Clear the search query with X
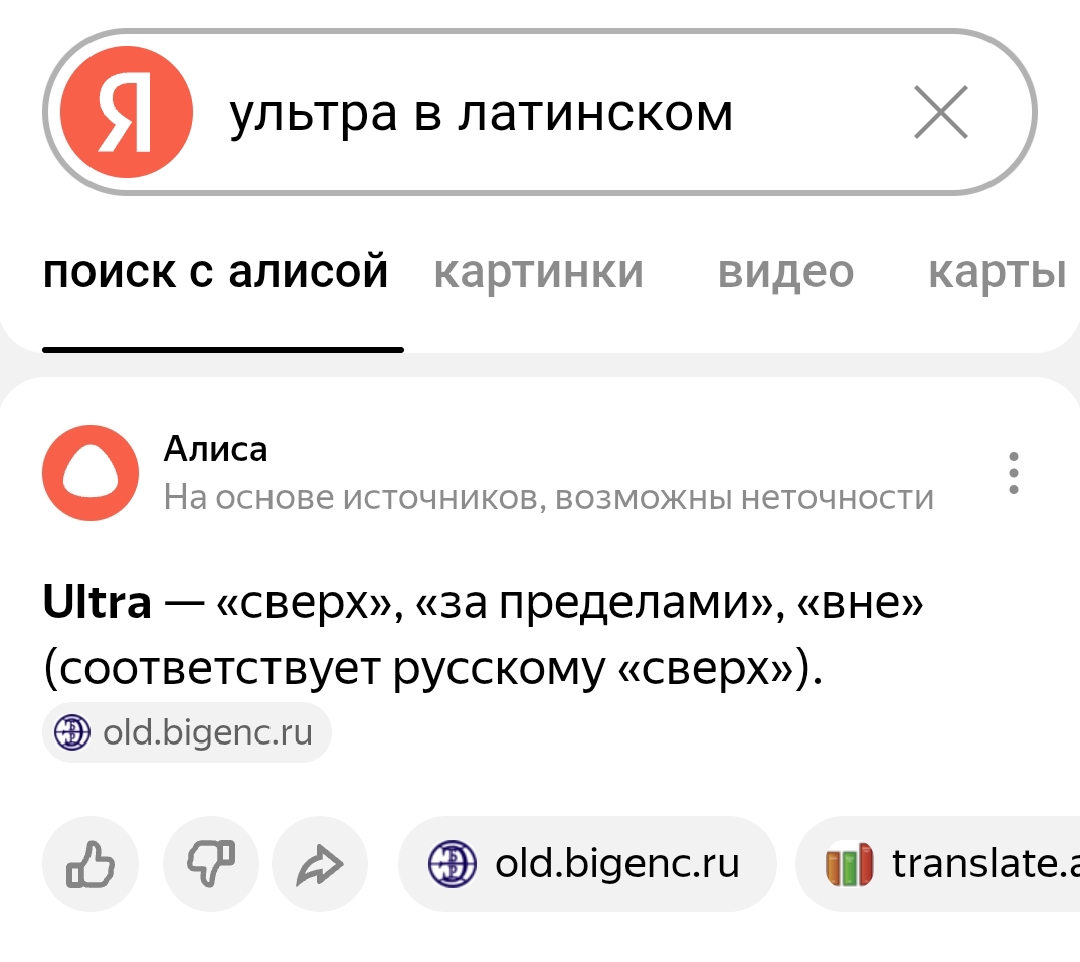 940,112
